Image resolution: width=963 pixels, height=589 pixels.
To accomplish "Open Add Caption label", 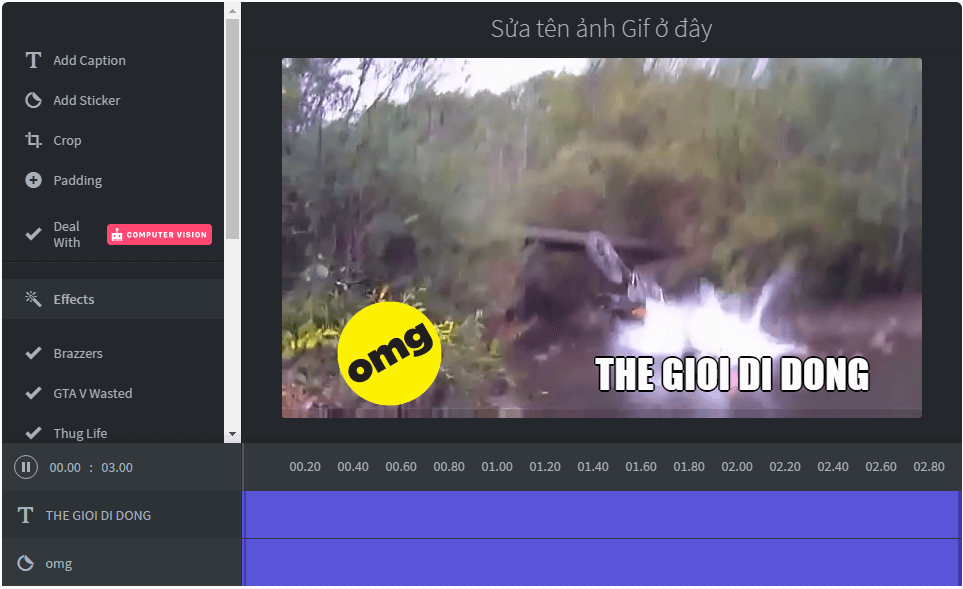I will click(89, 60).
